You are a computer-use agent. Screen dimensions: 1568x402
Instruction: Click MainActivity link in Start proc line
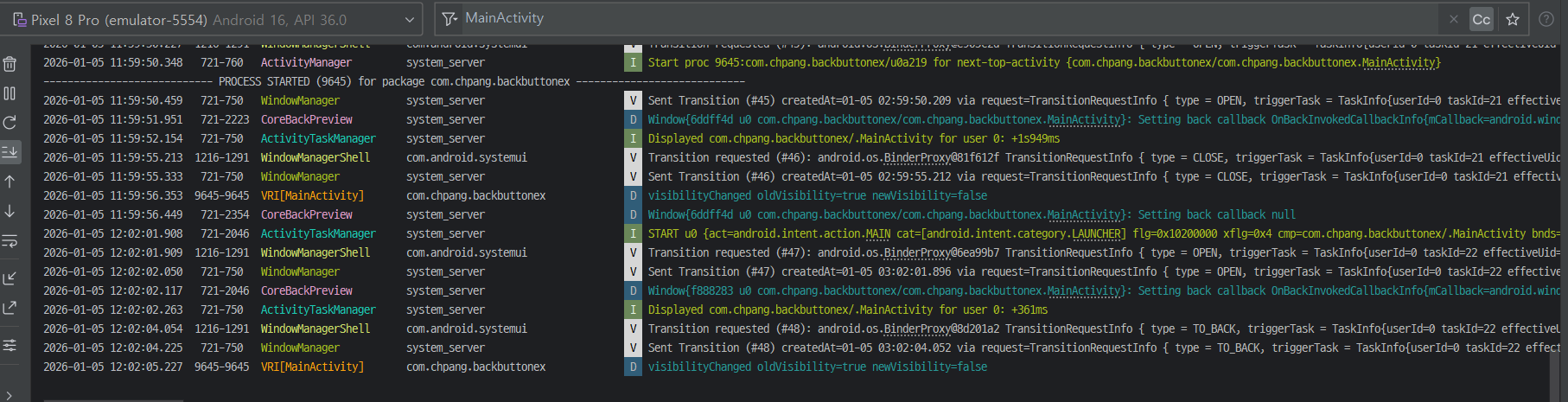click(x=1399, y=63)
